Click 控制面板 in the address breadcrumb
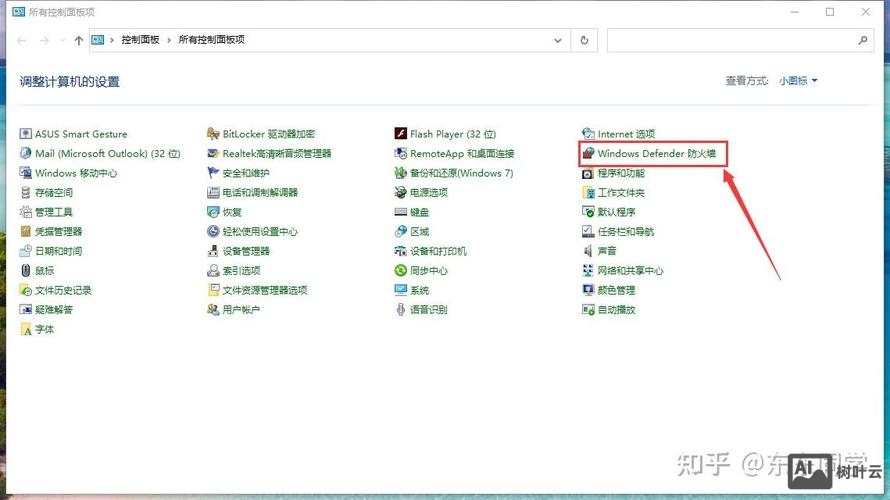This screenshot has height=500, width=890. pos(140,40)
